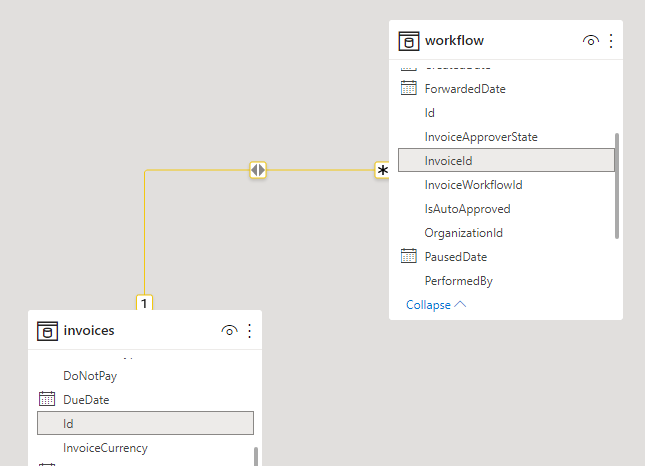Open more options for invoices table

pos(249,331)
